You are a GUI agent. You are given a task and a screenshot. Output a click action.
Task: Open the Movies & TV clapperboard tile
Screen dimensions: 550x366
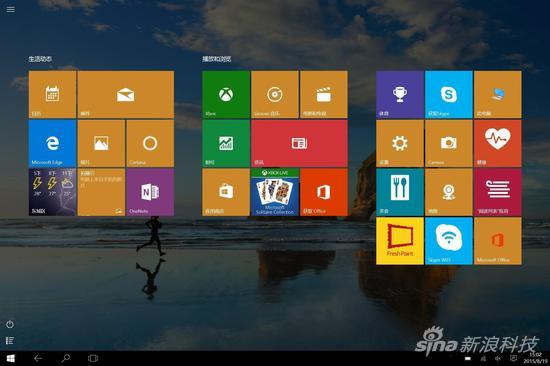point(324,94)
